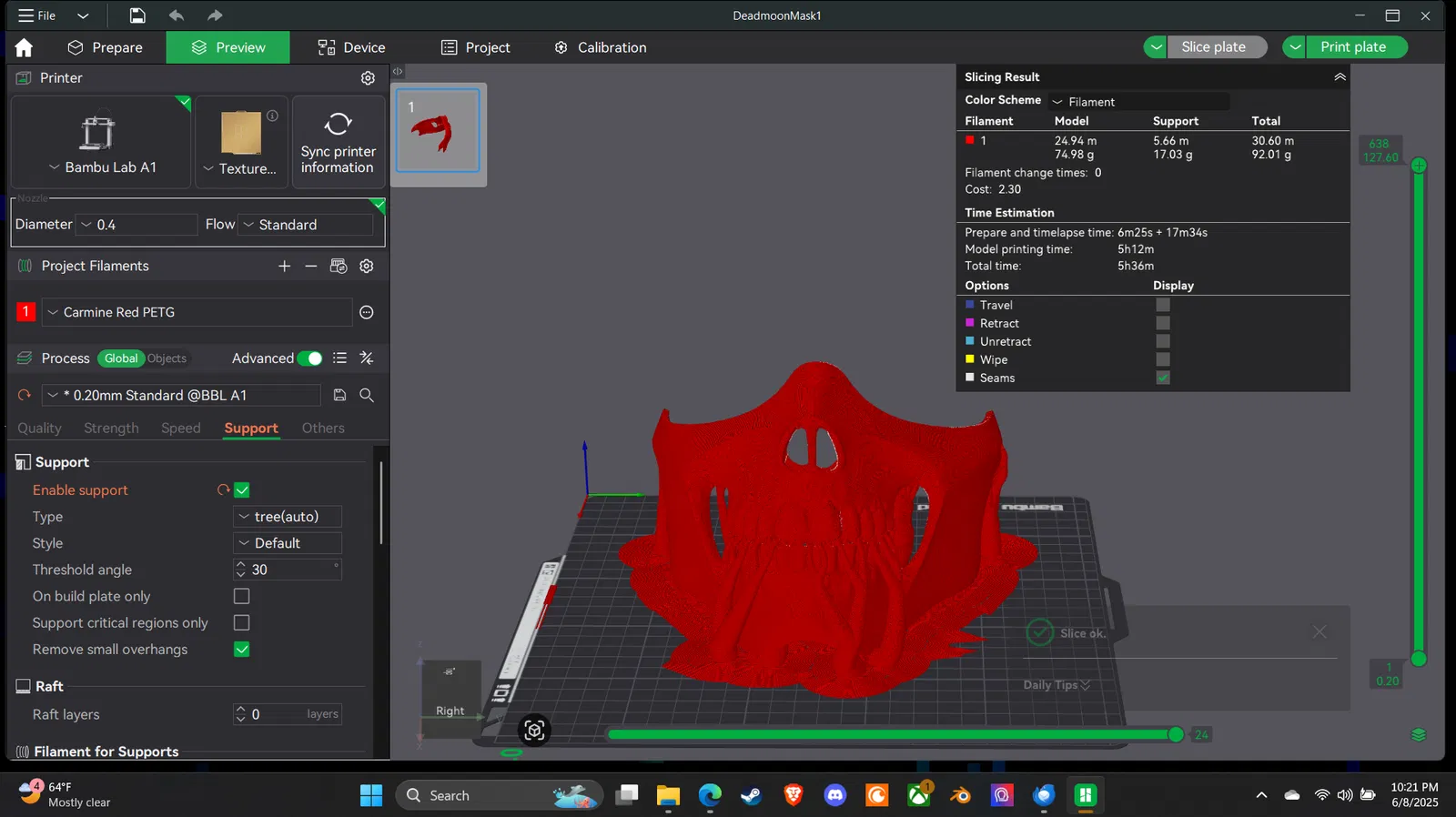Open the Others settings tab

(323, 428)
